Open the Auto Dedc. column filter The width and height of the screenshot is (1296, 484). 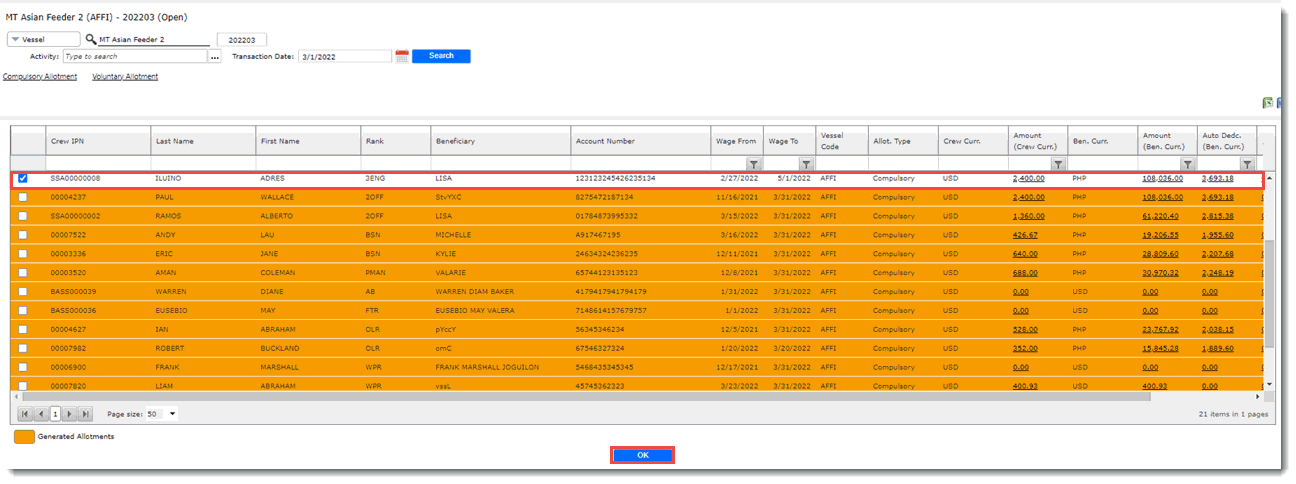point(1247,164)
